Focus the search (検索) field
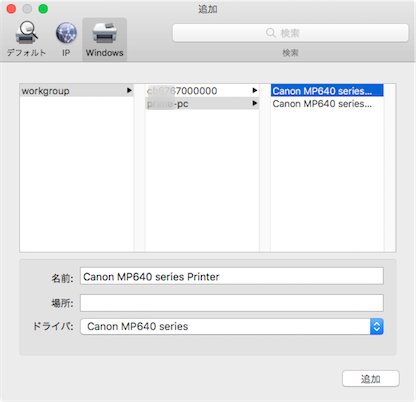 pyautogui.click(x=290, y=33)
